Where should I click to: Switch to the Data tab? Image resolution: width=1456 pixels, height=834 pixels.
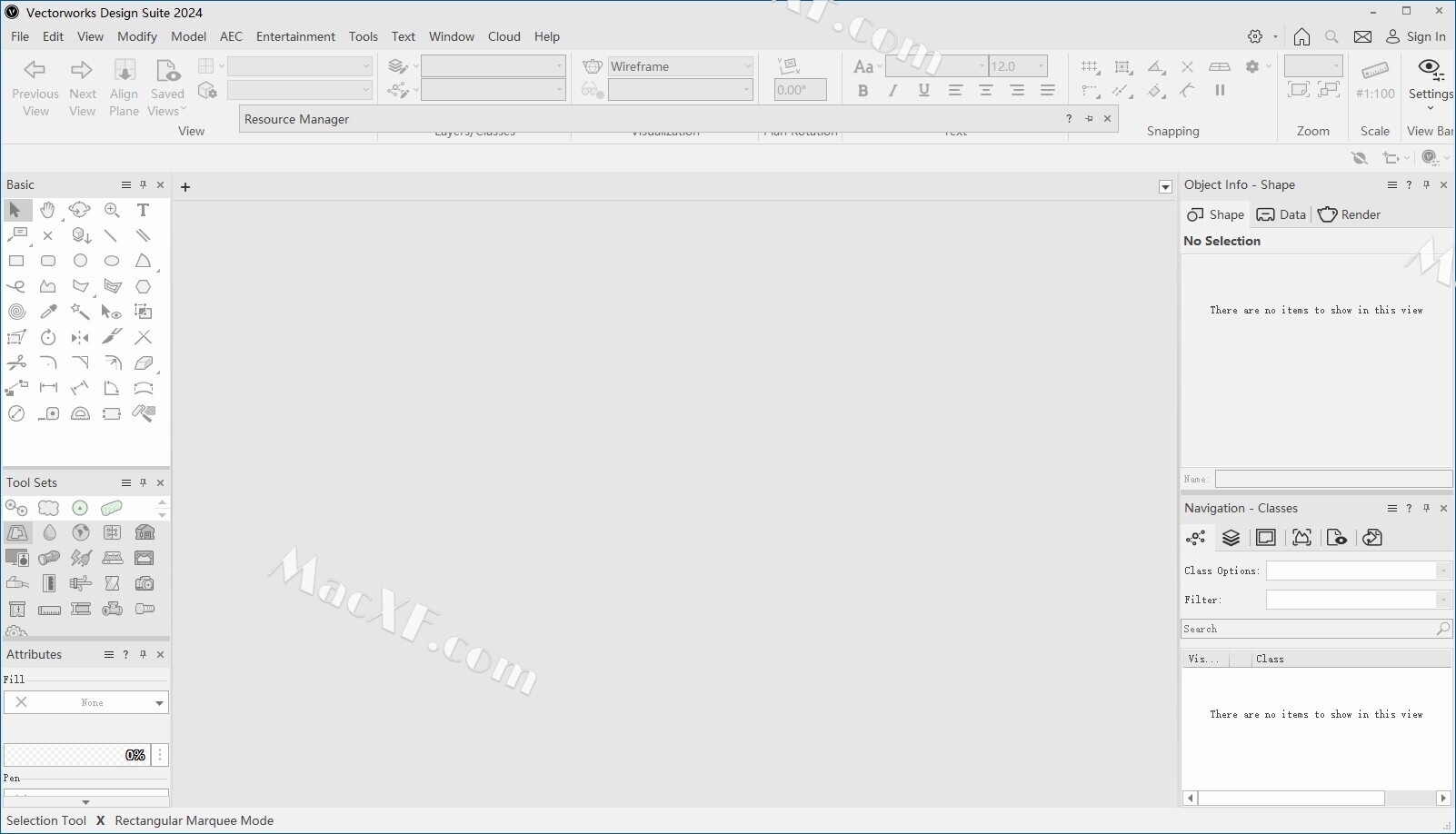pyautogui.click(x=1281, y=214)
